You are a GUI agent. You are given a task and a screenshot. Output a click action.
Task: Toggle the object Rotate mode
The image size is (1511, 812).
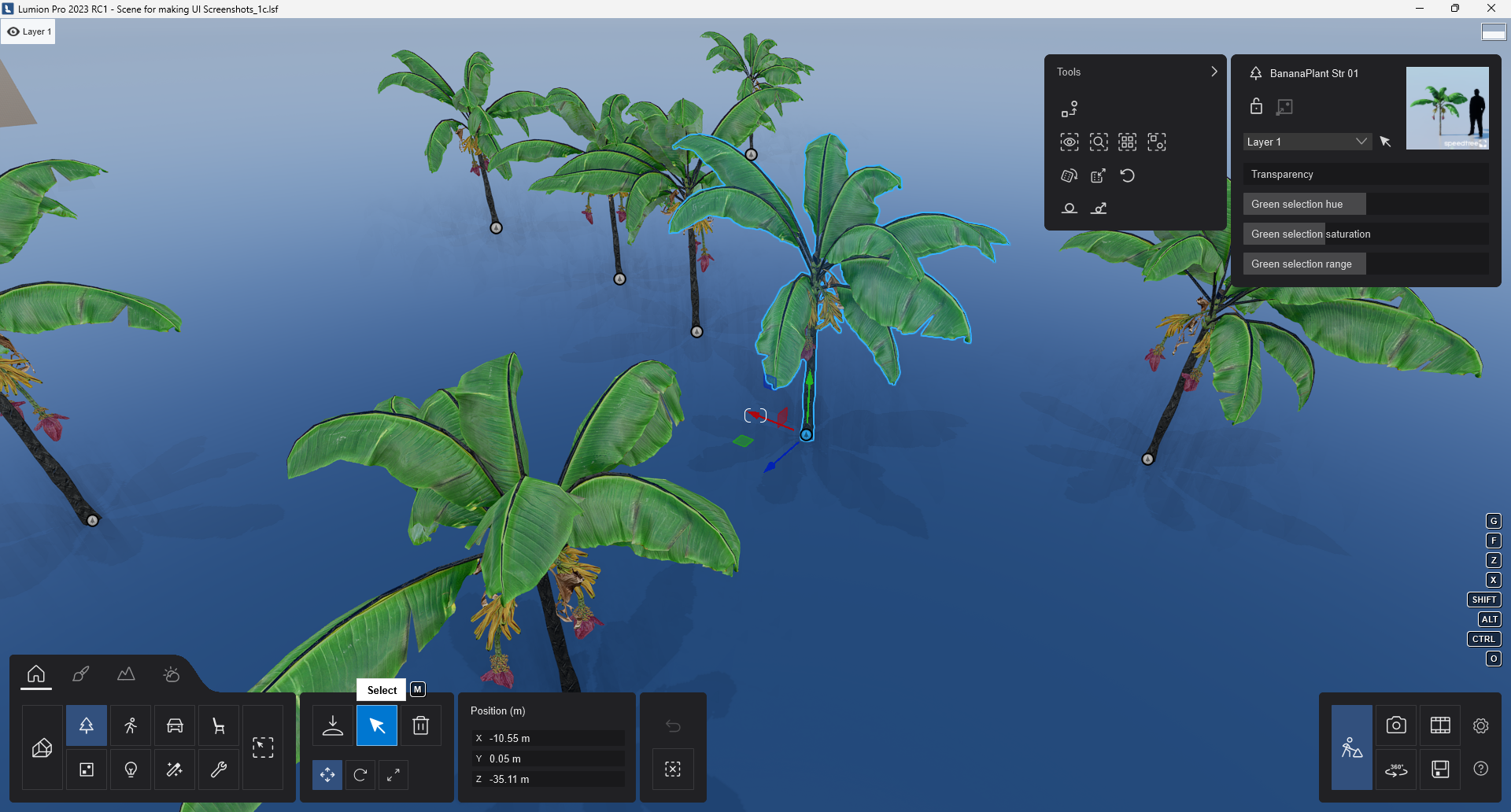360,775
